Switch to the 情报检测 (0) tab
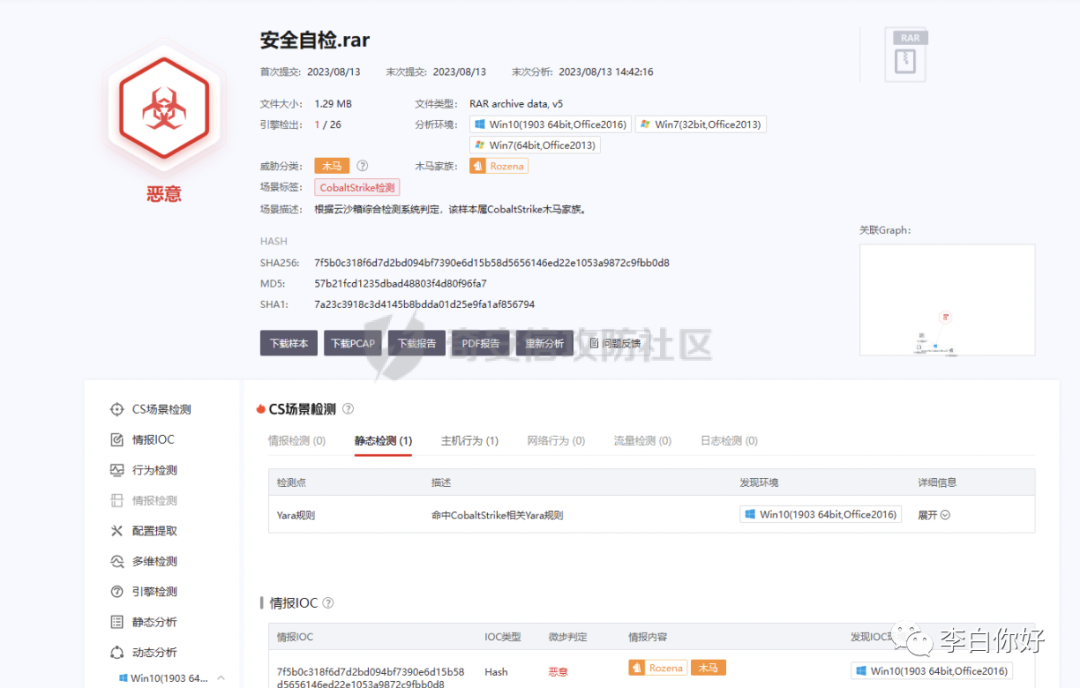 click(x=297, y=441)
